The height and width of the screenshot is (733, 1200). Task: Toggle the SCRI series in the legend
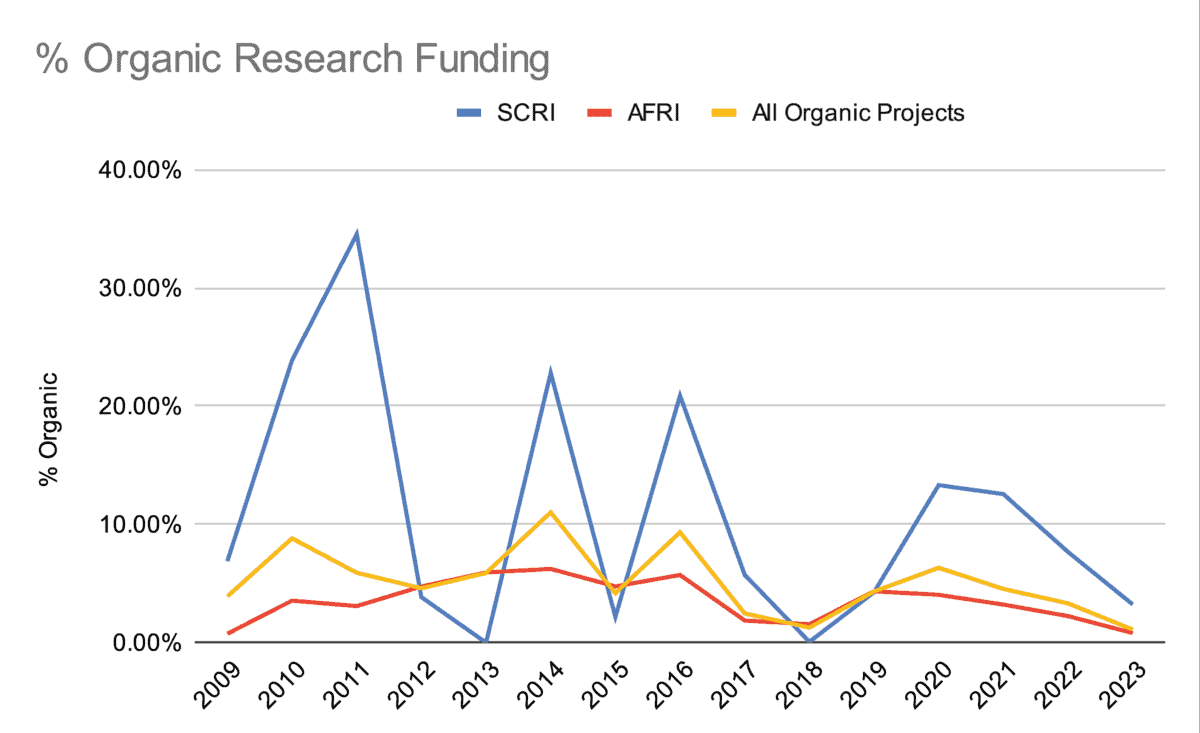click(x=470, y=113)
